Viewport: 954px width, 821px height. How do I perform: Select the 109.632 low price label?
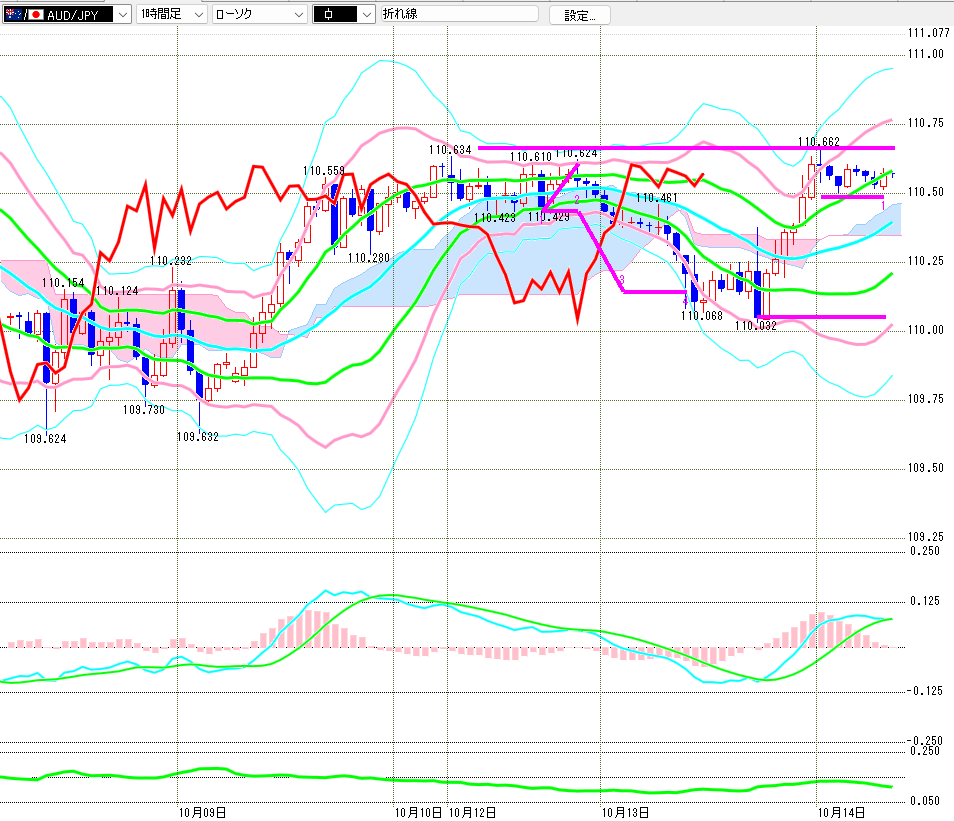(198, 437)
